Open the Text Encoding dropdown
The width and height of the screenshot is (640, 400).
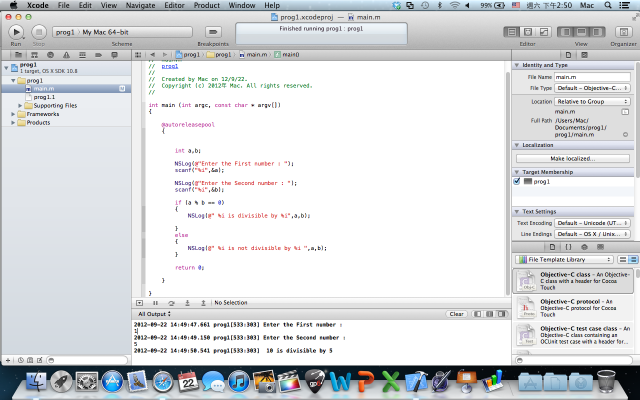coord(592,223)
